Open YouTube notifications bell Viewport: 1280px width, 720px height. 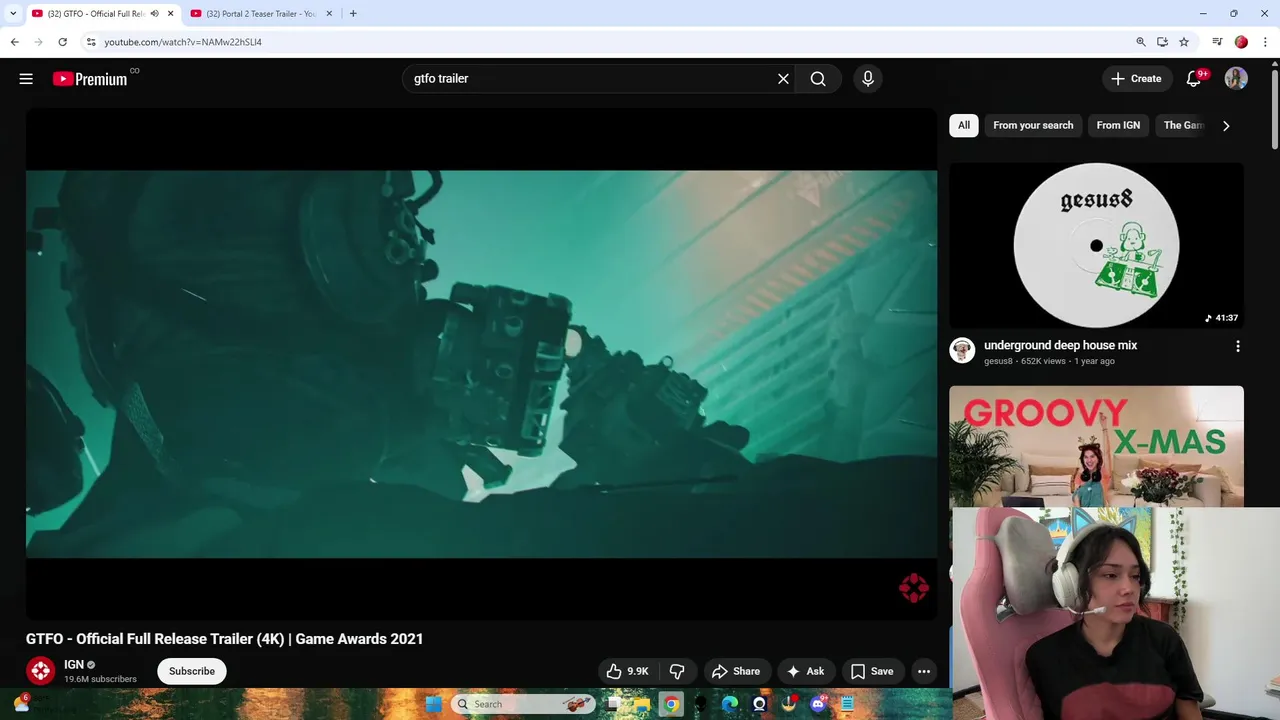point(1193,79)
